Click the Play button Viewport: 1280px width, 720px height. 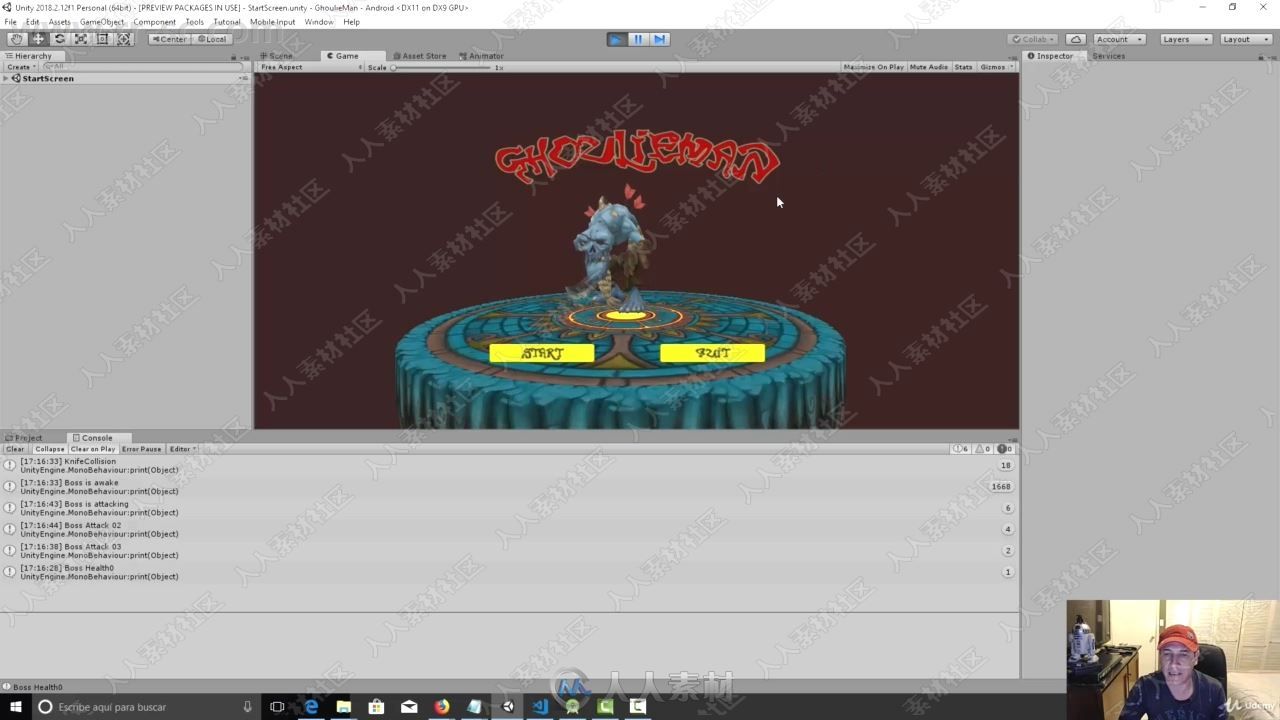pos(616,39)
